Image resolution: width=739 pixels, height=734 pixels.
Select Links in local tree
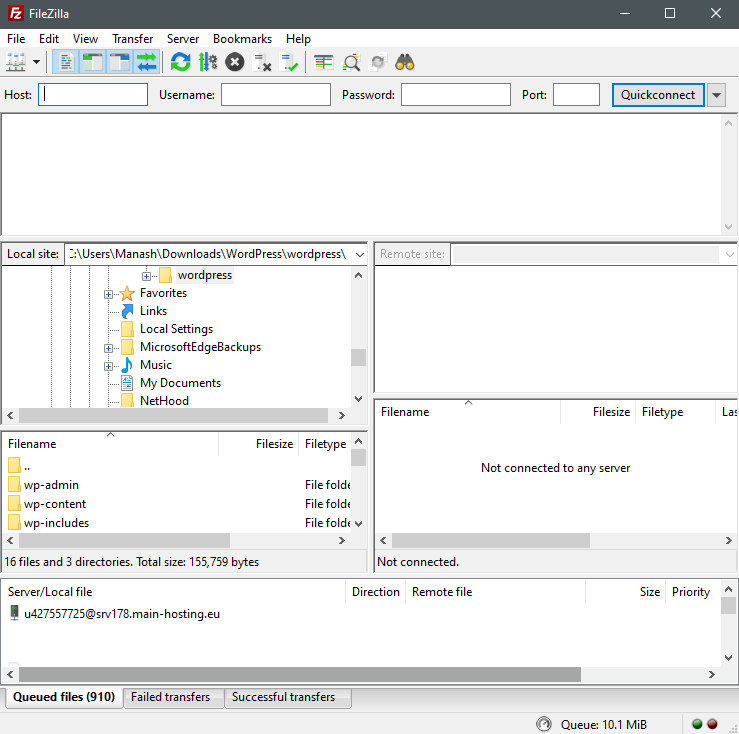tap(153, 311)
